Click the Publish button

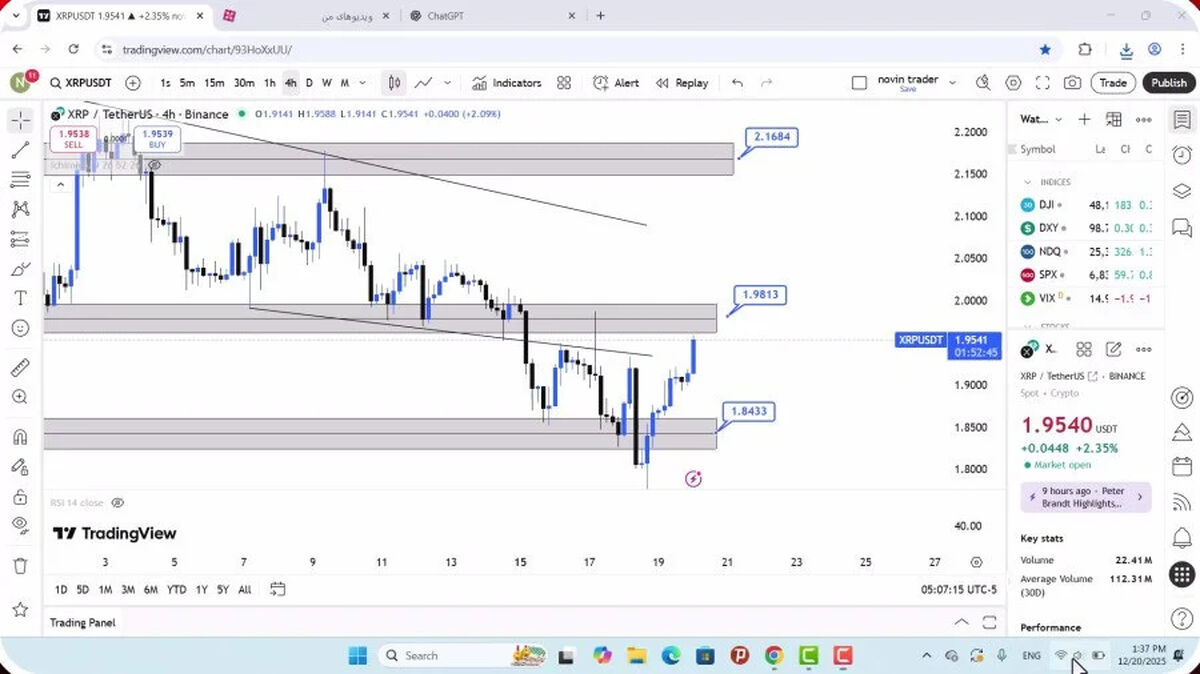[1168, 83]
